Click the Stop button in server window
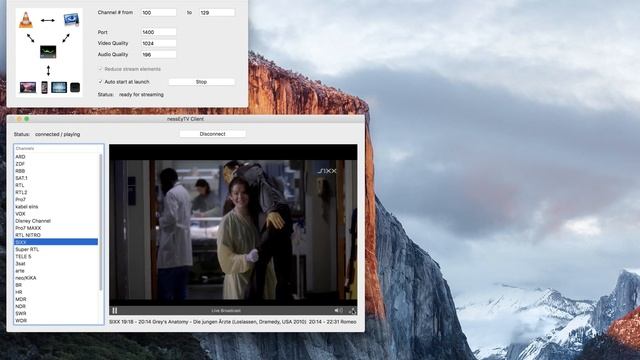Screen dimensions: 640x360 [x=202, y=82]
